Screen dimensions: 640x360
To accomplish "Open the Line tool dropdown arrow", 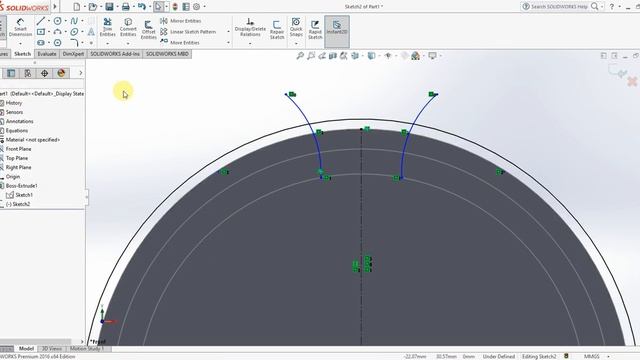I will (x=49, y=21).
